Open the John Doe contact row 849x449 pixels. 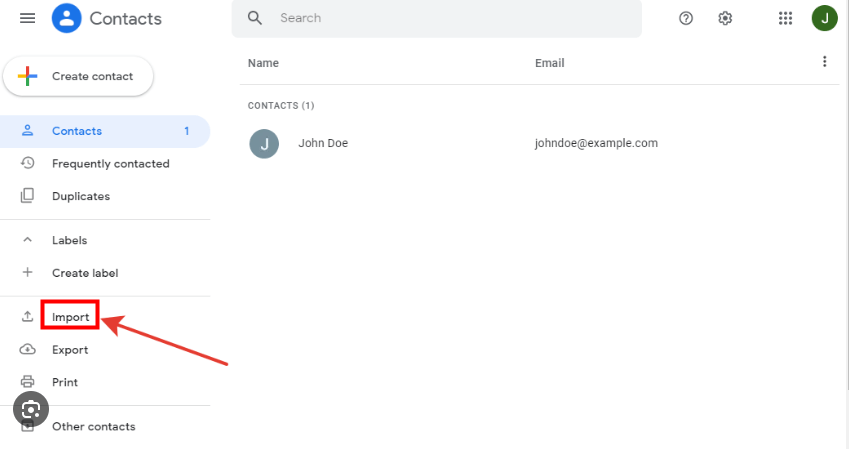323,143
